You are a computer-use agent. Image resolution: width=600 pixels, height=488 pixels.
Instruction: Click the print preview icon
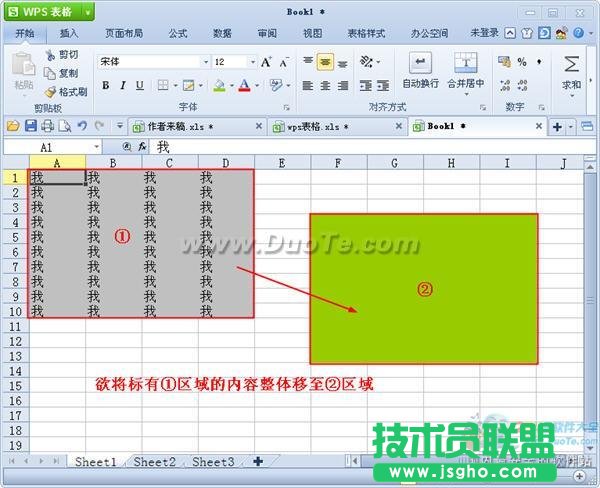65,126
